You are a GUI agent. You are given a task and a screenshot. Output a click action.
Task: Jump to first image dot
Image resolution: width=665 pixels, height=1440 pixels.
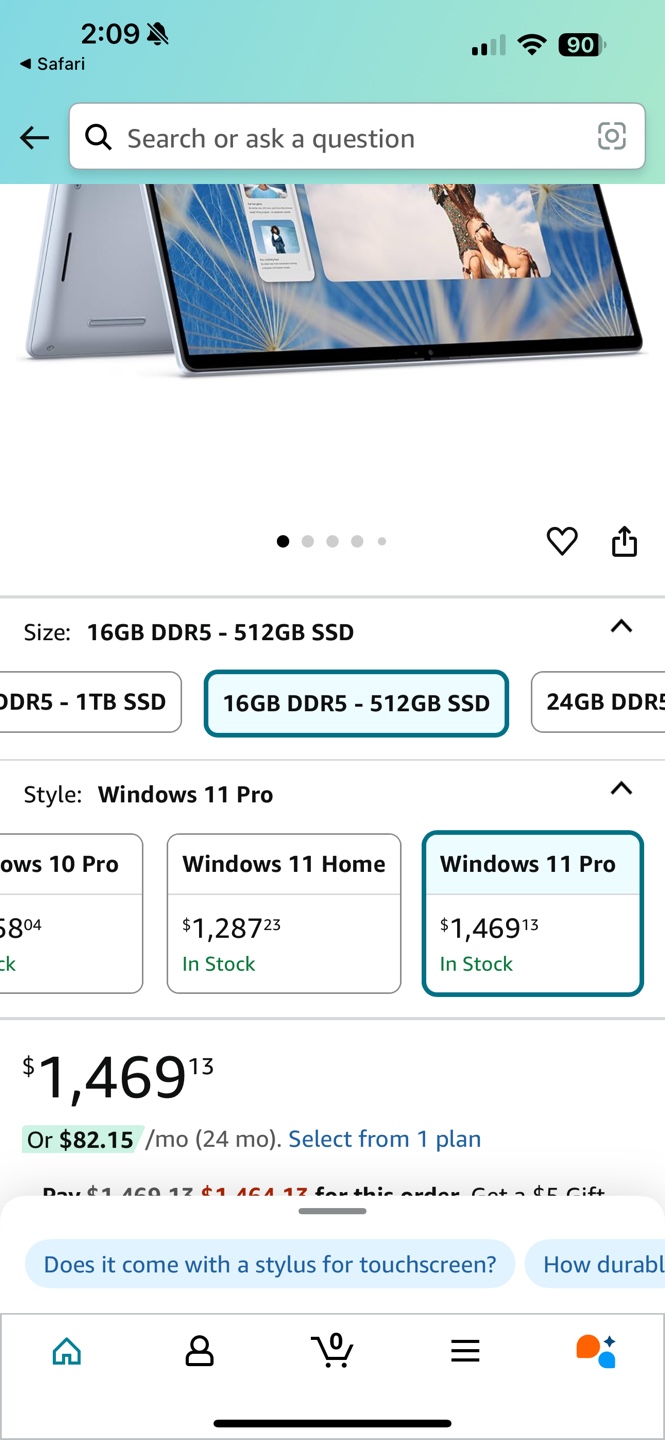283,541
